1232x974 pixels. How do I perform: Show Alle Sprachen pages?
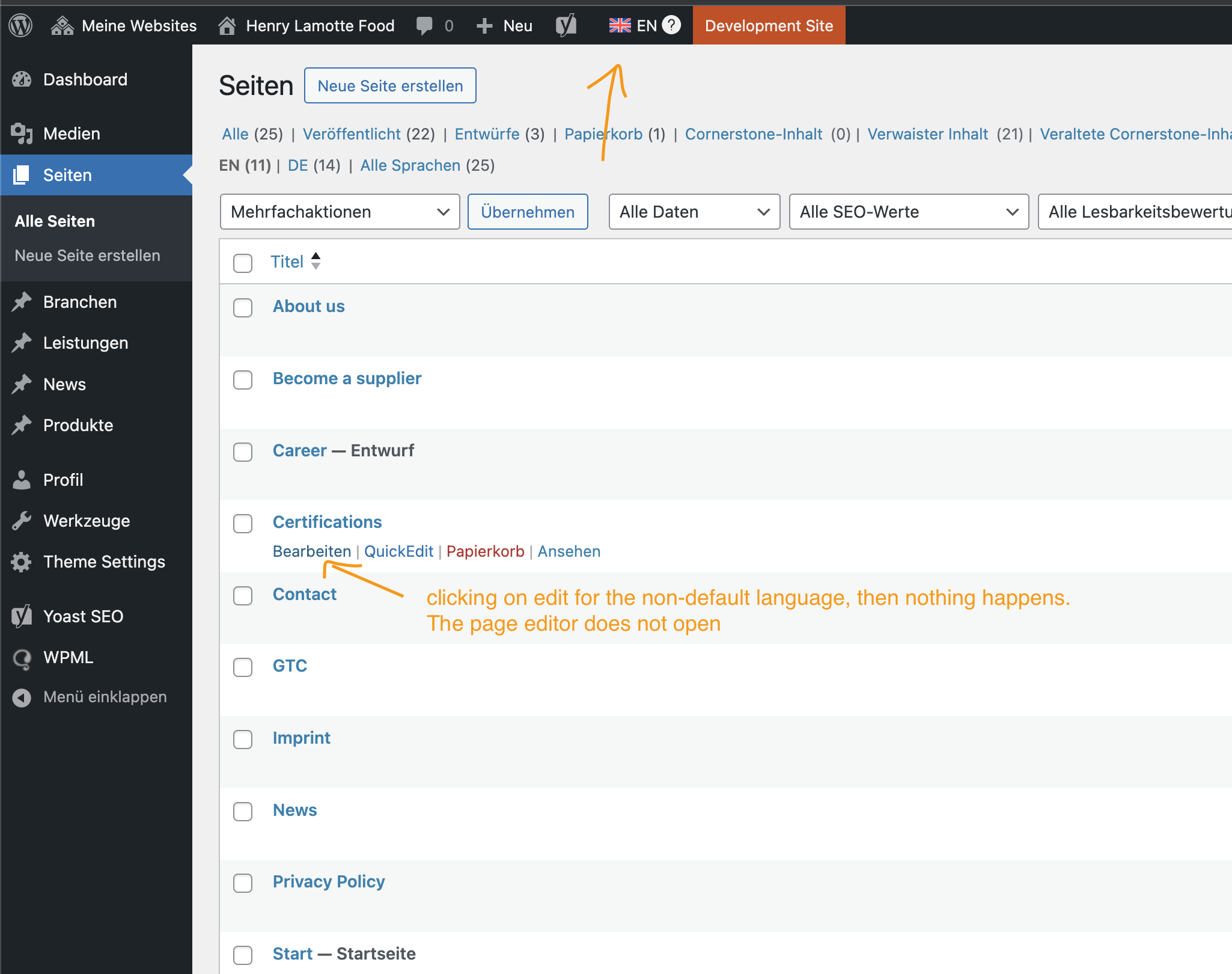point(410,165)
